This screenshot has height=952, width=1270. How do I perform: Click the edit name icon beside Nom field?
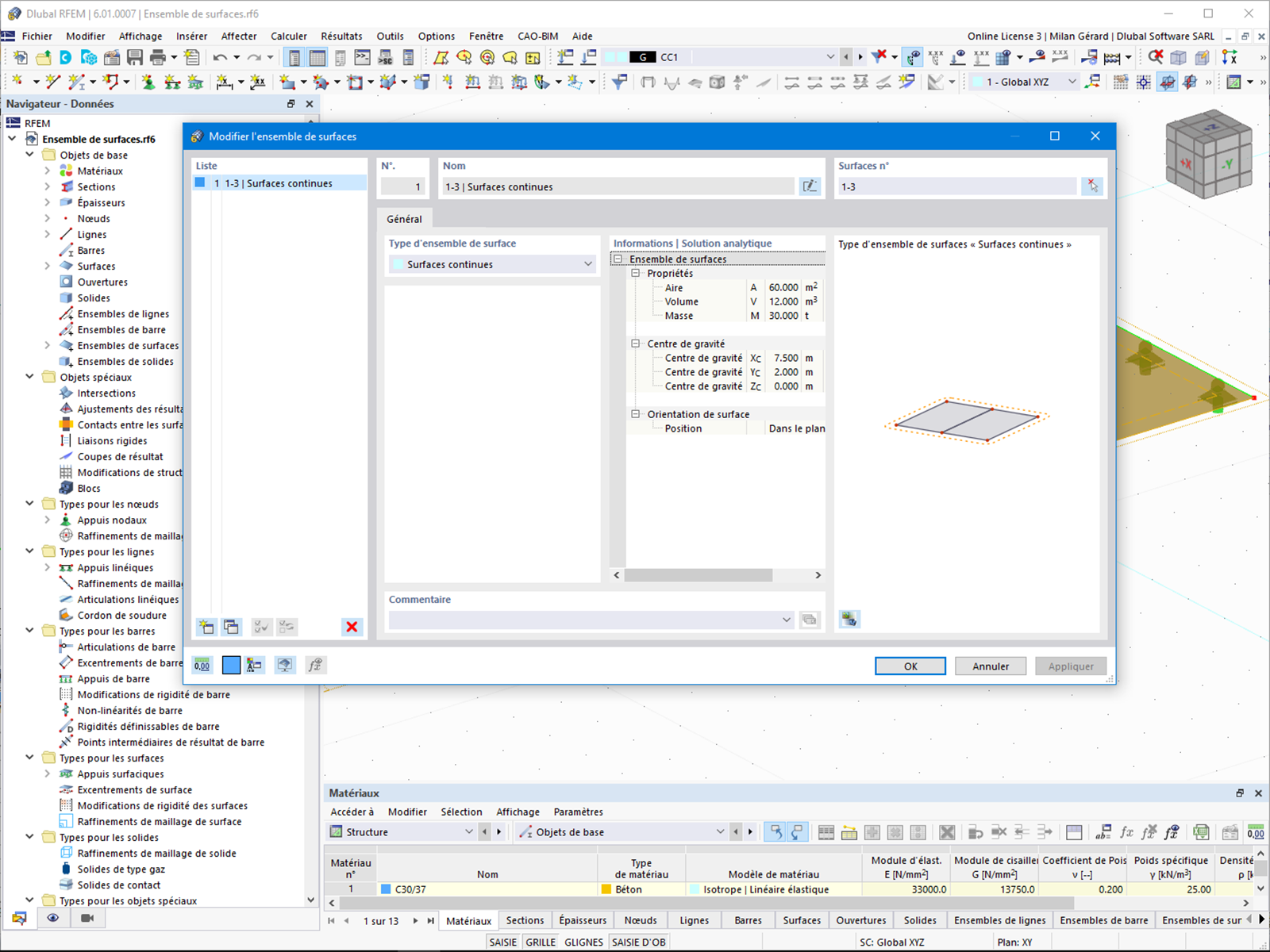(810, 186)
